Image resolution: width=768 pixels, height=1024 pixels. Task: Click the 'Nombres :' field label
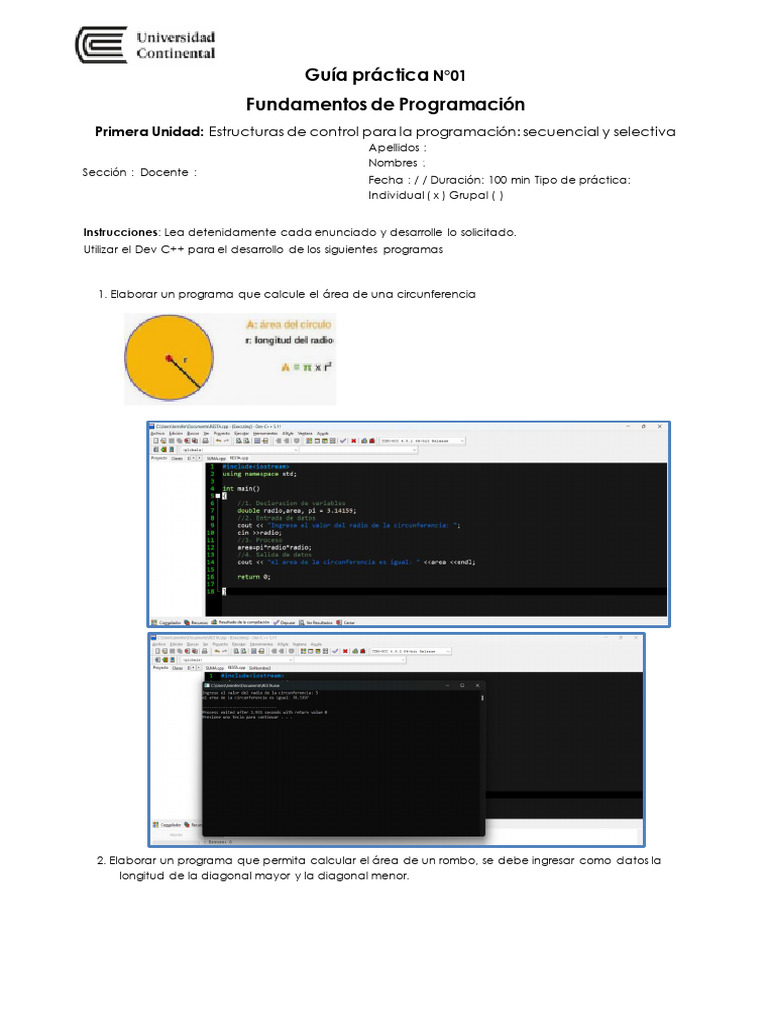pyautogui.click(x=396, y=163)
